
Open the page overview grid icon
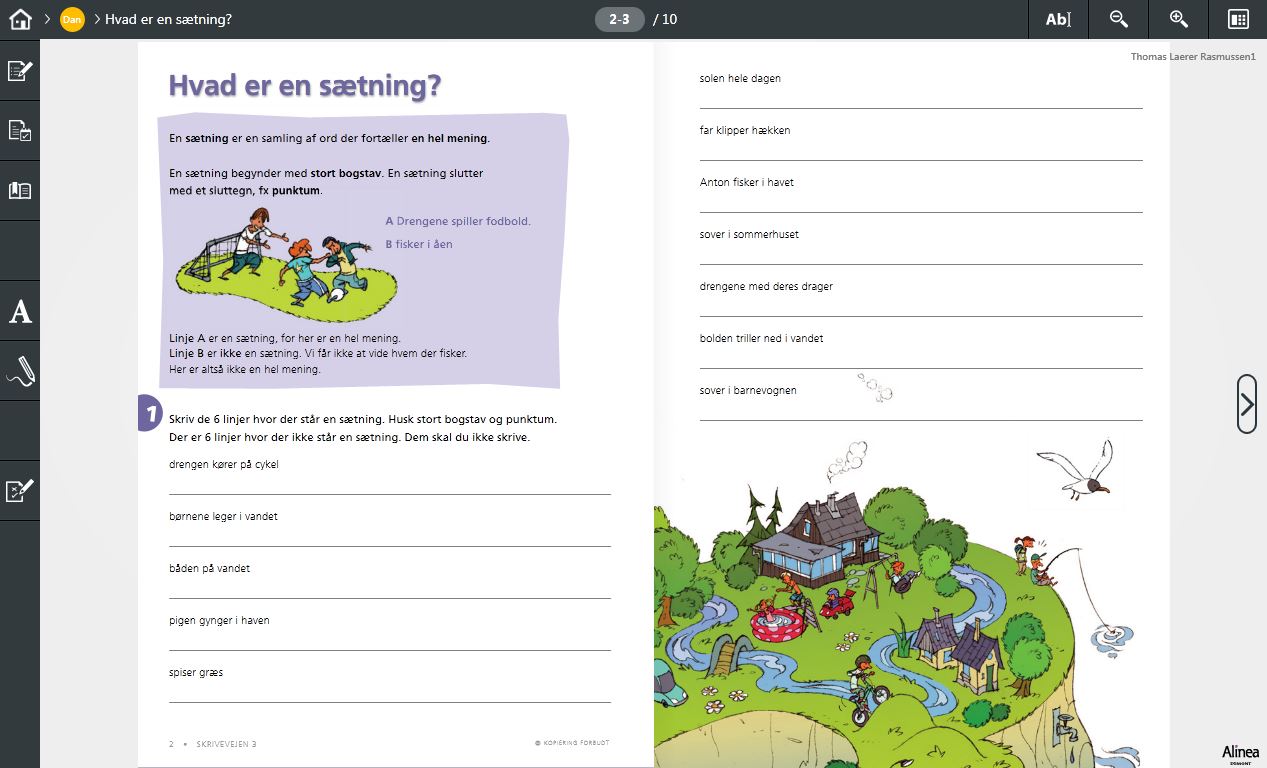[x=1238, y=19]
